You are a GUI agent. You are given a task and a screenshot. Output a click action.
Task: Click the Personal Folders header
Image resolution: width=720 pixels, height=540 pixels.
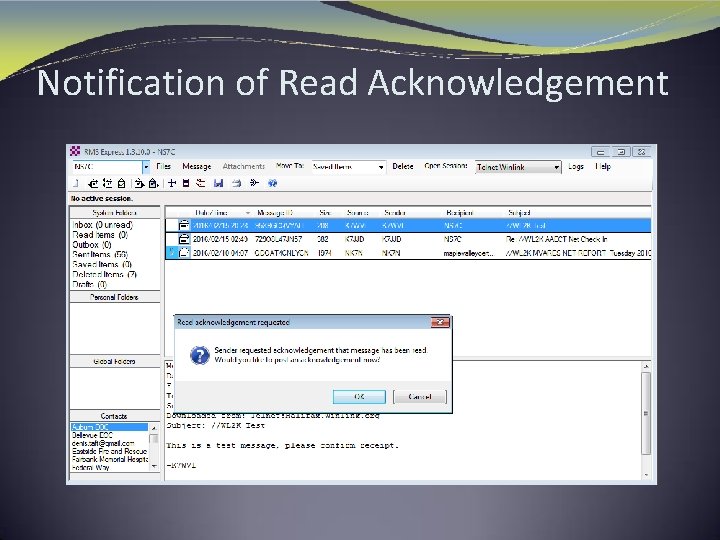coord(115,297)
